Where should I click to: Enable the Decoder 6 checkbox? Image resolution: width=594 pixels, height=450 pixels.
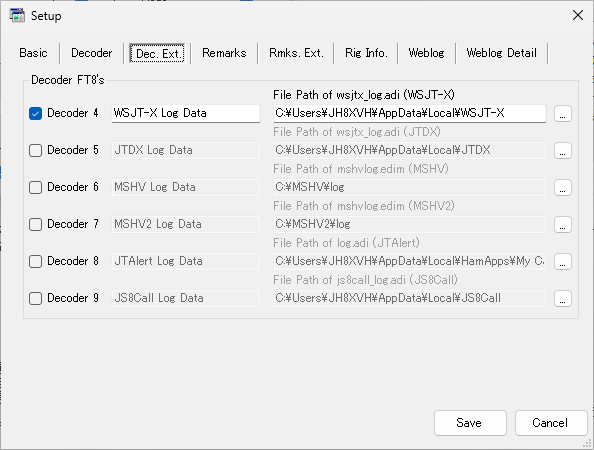click(36, 187)
